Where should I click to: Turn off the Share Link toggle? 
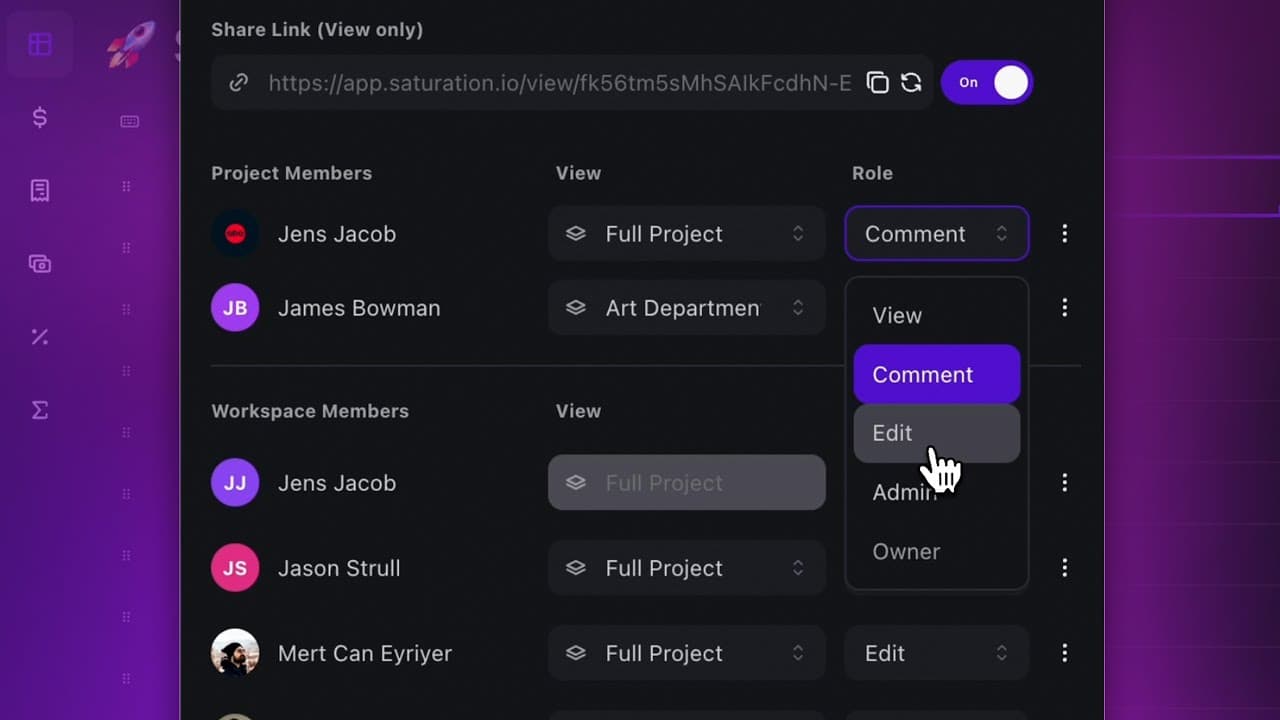click(x=987, y=83)
